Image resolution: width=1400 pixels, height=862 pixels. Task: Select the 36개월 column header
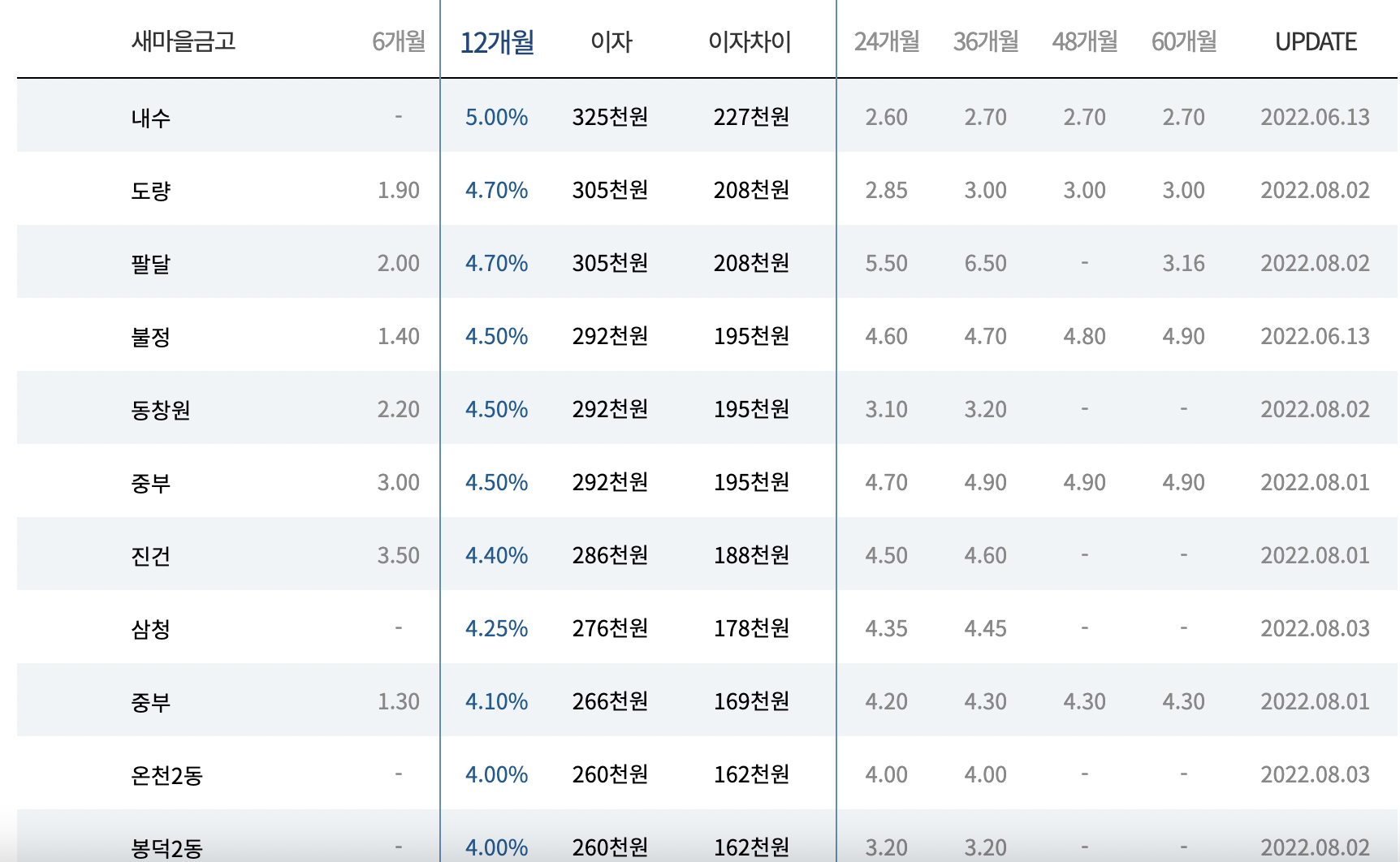click(986, 41)
